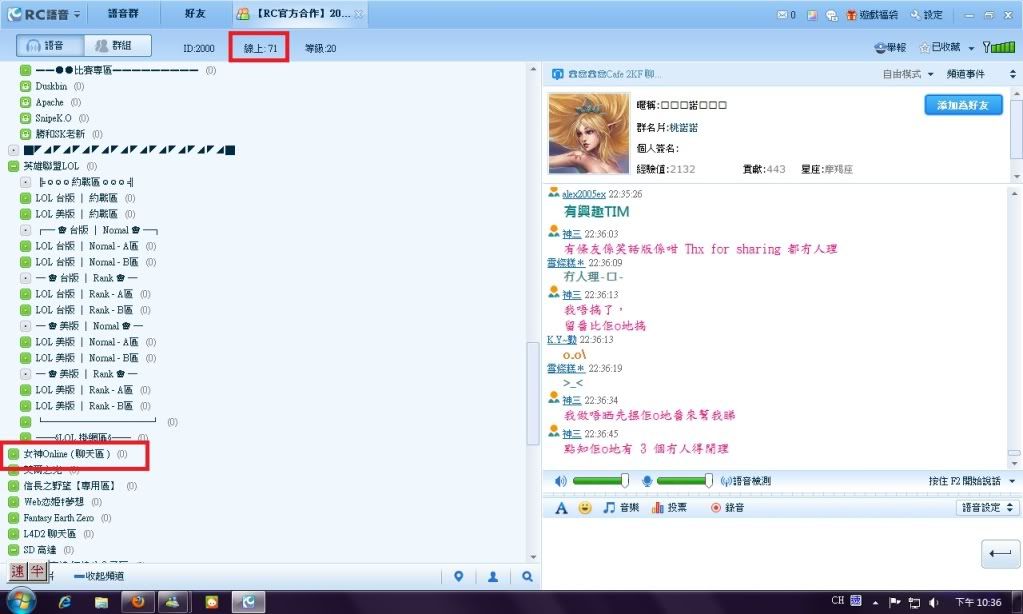Switch to the 群組 group view
The image size is (1023, 614).
coord(116,46)
